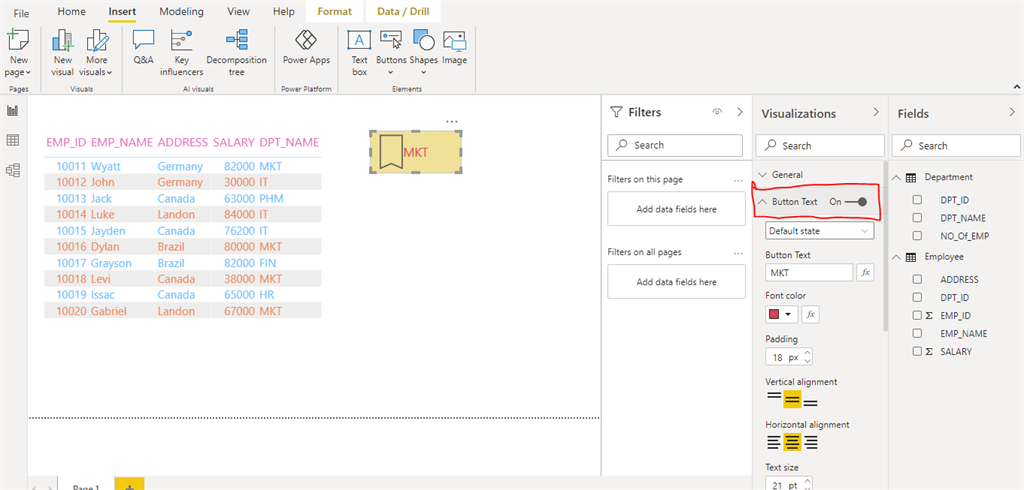Open options for Filters on all pages
The height and width of the screenshot is (490, 1024).
(x=738, y=252)
